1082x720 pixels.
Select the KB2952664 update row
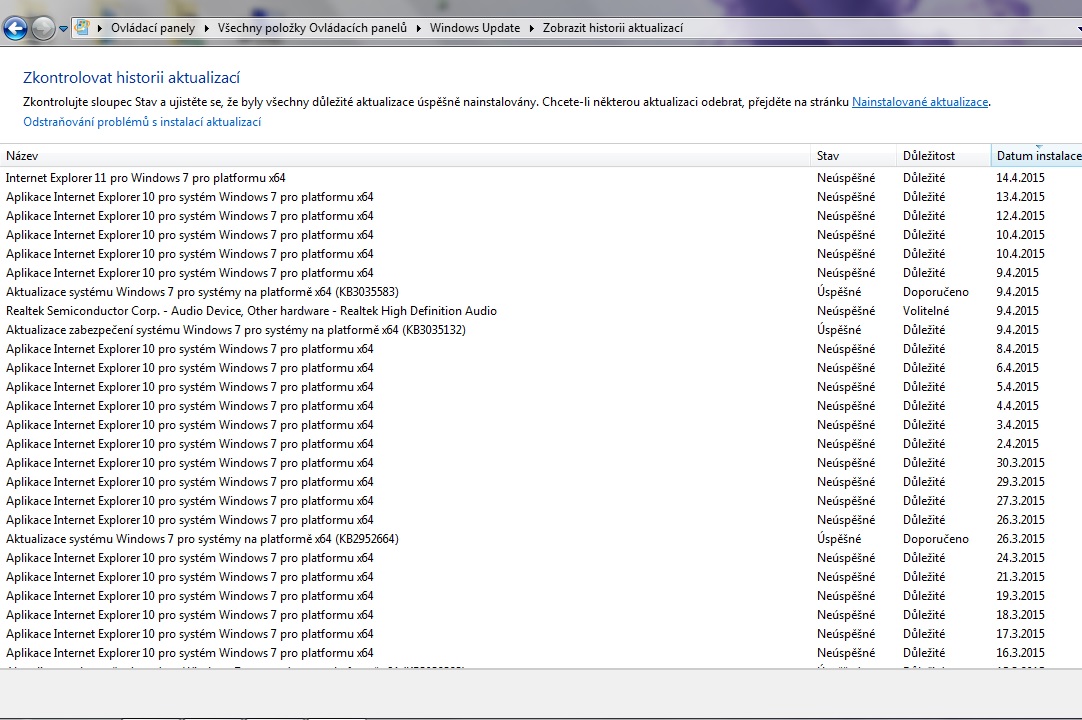click(541, 538)
